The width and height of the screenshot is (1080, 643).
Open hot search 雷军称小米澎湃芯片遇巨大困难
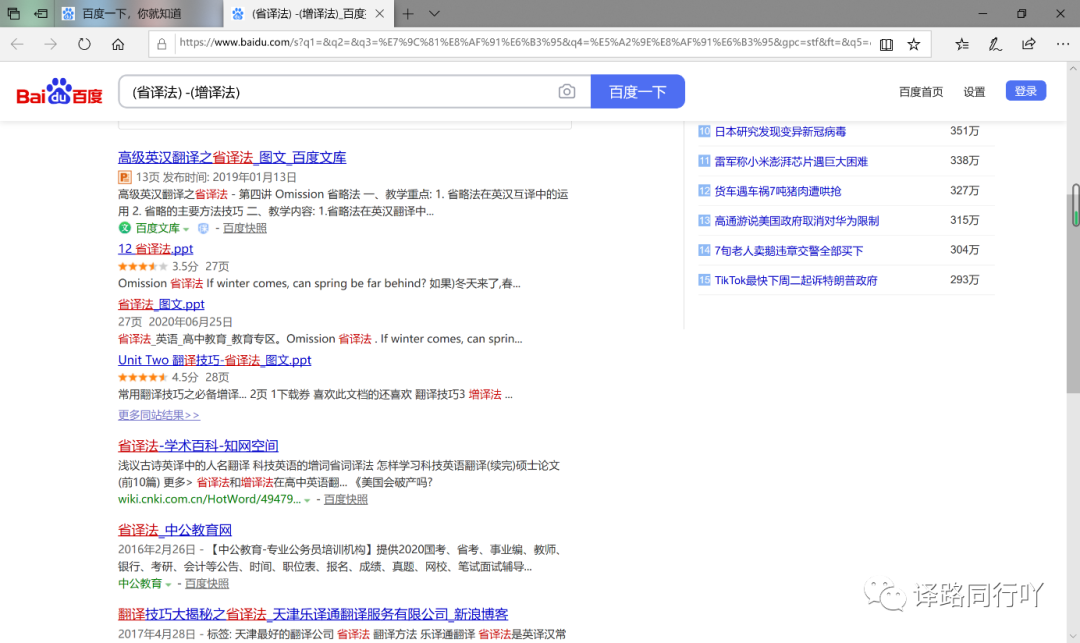pyautogui.click(x=791, y=161)
